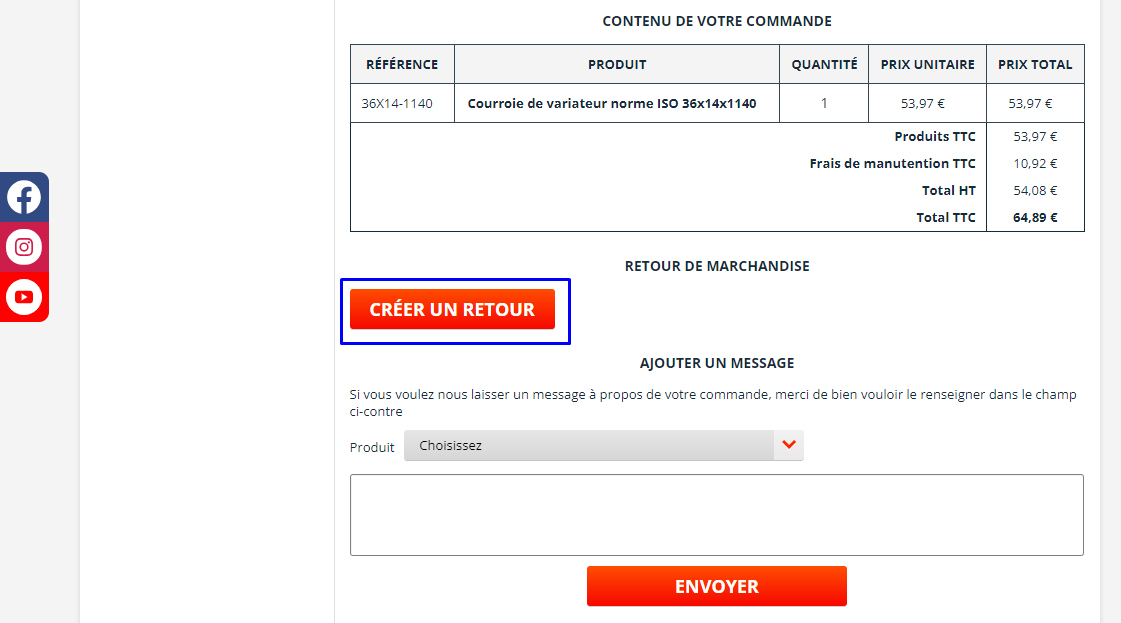The width and height of the screenshot is (1121, 623).
Task: Open the Instagram social link
Action: (24, 247)
